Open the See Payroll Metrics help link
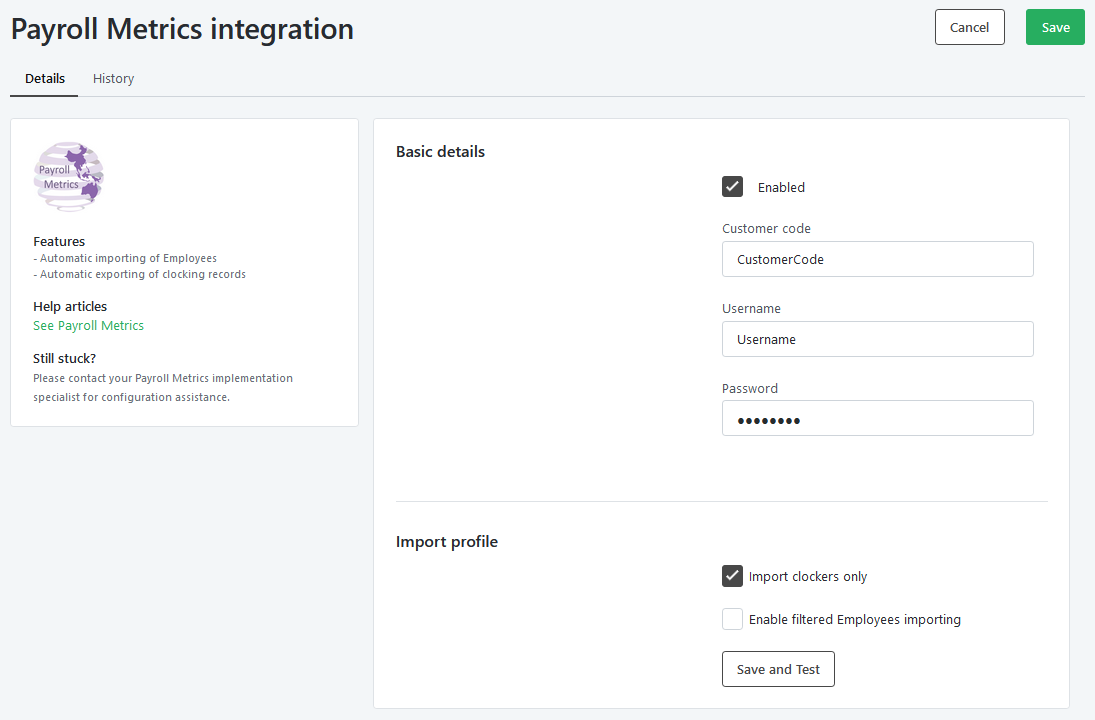The width and height of the screenshot is (1095, 720). [x=89, y=325]
